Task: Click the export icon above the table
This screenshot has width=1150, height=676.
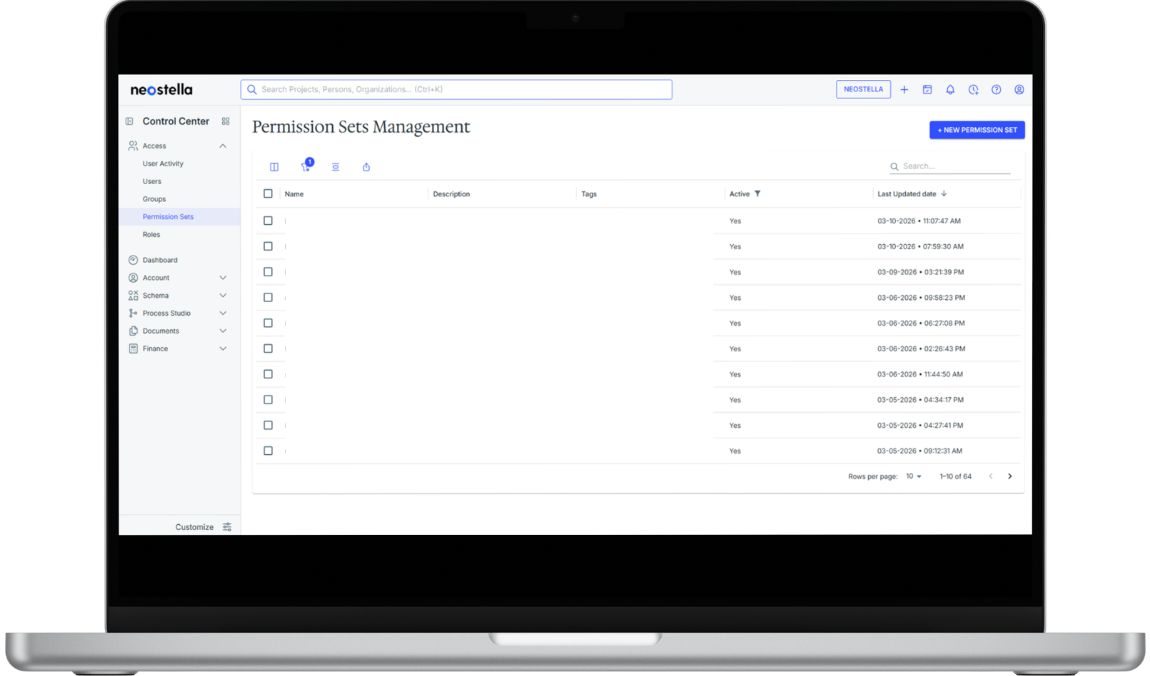Action: pyautogui.click(x=366, y=167)
